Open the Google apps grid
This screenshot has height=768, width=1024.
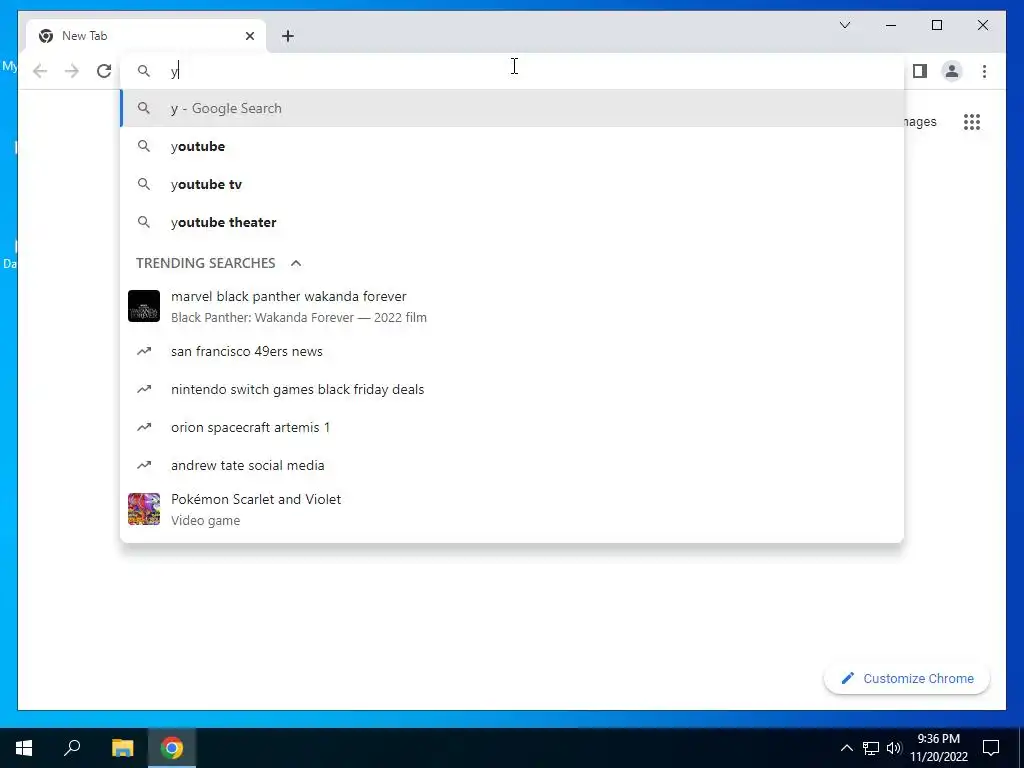[972, 122]
